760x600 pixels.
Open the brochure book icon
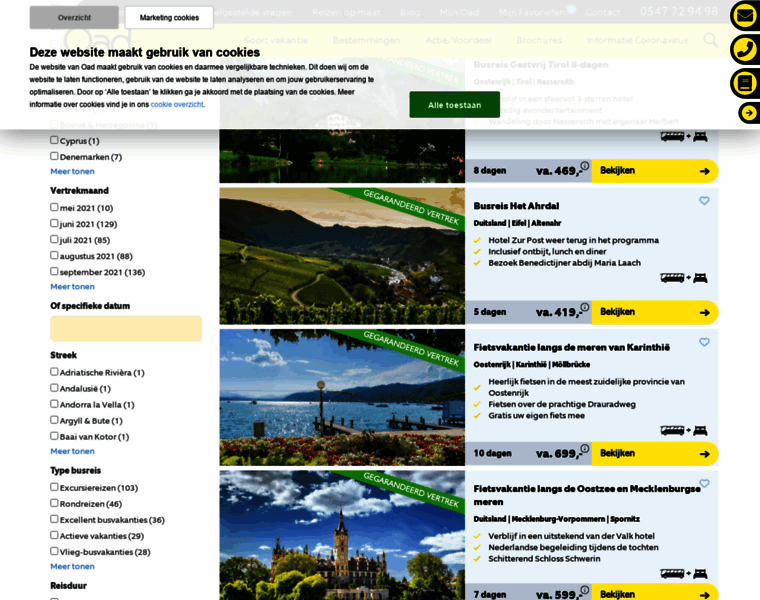pos(745,83)
